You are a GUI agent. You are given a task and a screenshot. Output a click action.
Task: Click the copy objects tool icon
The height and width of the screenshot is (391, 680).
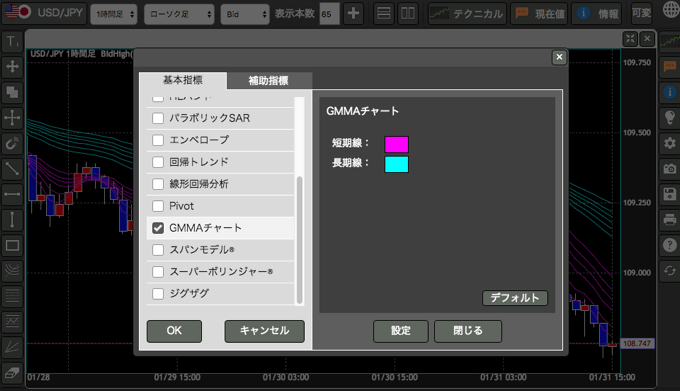pyautogui.click(x=12, y=92)
